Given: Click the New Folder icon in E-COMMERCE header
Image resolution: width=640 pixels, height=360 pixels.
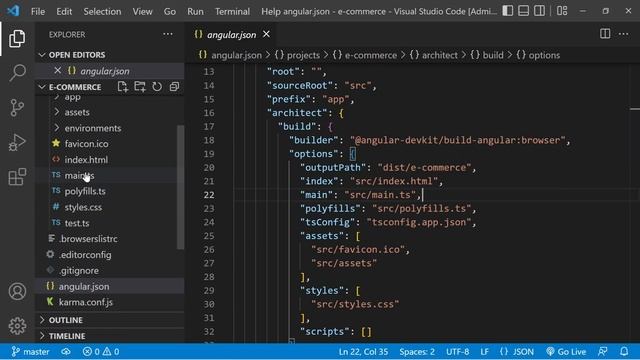Looking at the screenshot, I should (x=140, y=87).
